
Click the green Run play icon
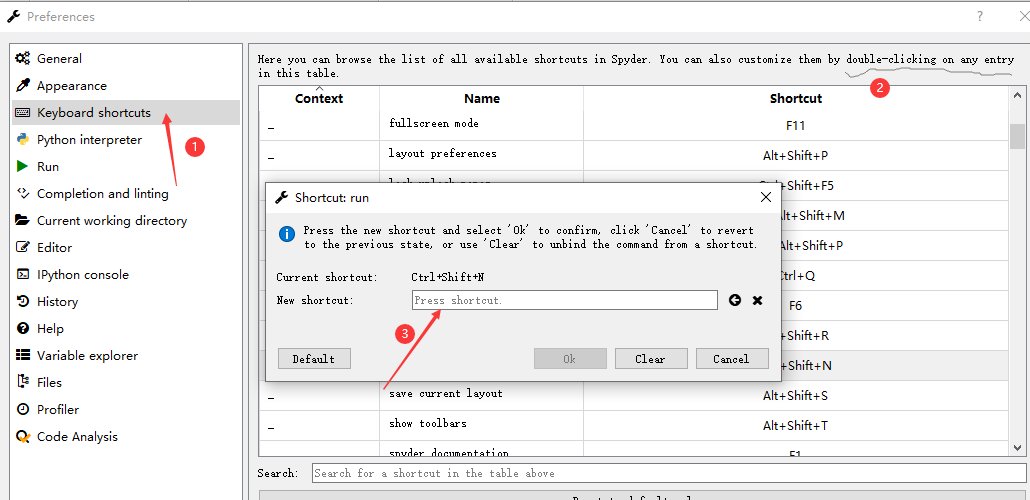pyautogui.click(x=23, y=166)
